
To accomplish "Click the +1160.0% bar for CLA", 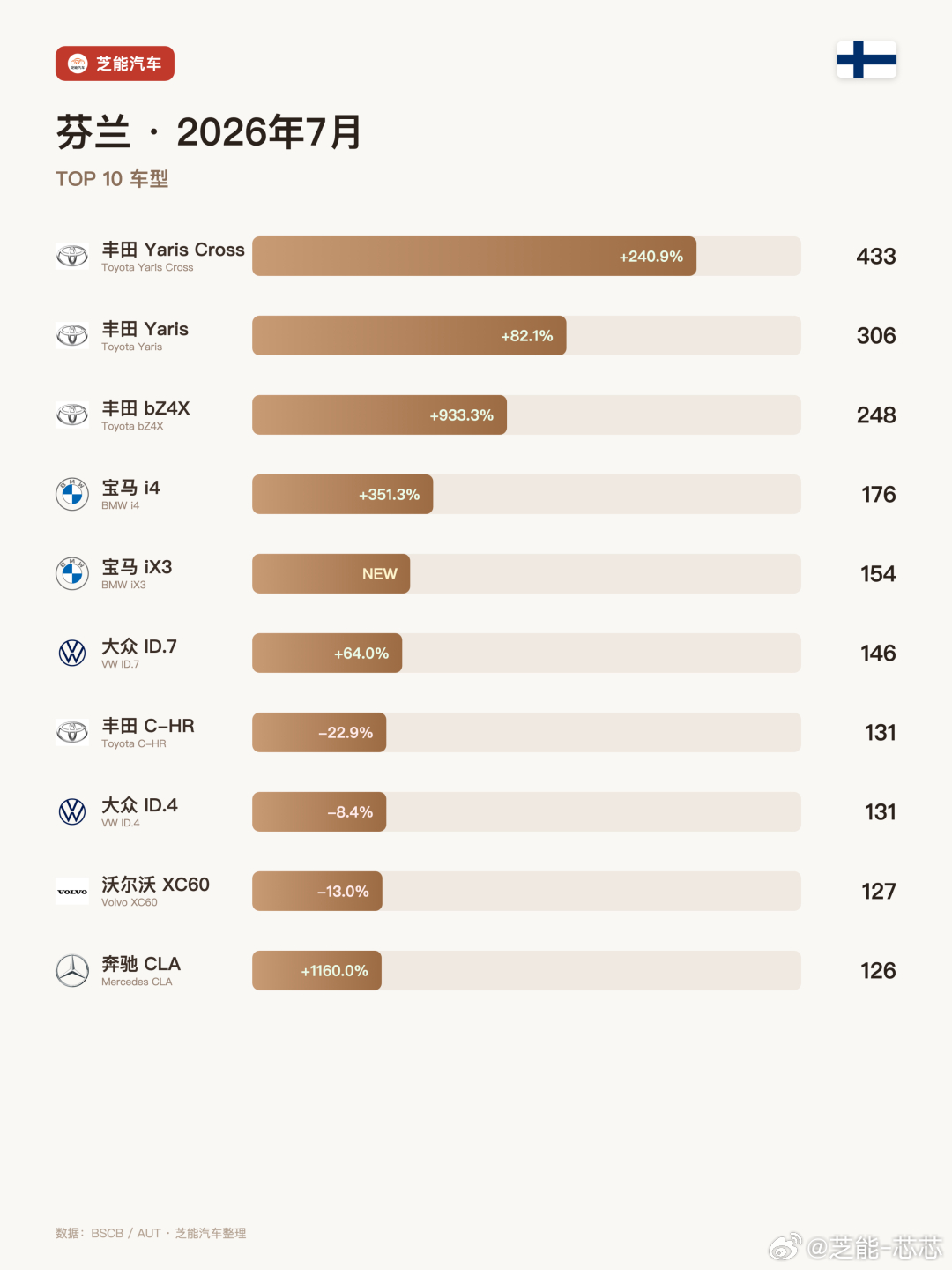I will coord(316,970).
